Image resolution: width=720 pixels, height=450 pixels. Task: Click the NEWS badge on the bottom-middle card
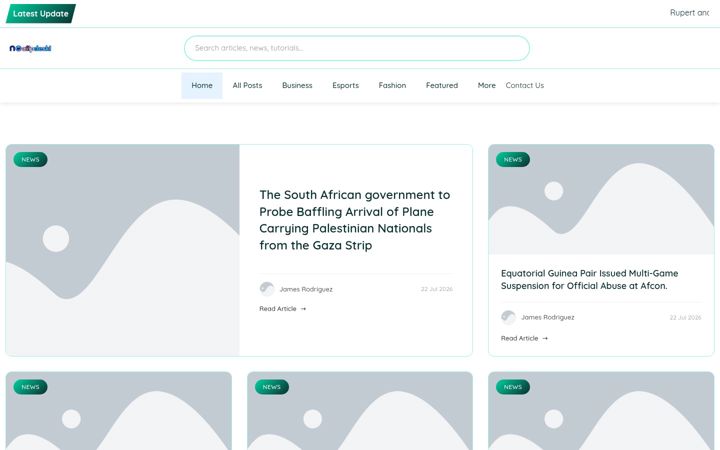coord(272,387)
